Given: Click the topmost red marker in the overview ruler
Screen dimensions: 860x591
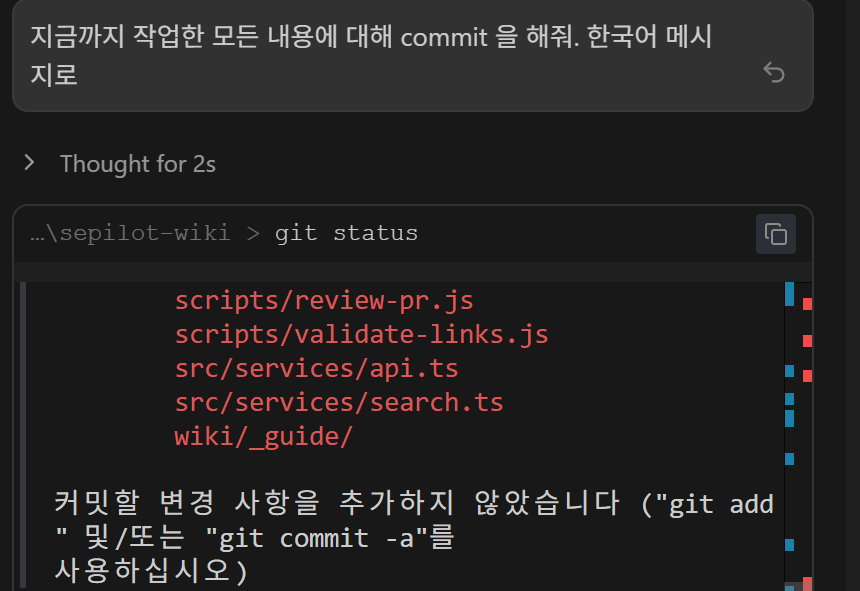Looking at the screenshot, I should point(807,303).
